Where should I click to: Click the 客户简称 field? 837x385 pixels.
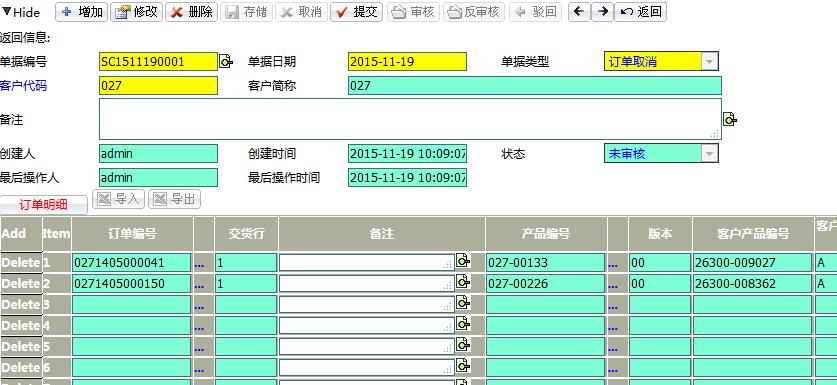pyautogui.click(x=535, y=85)
